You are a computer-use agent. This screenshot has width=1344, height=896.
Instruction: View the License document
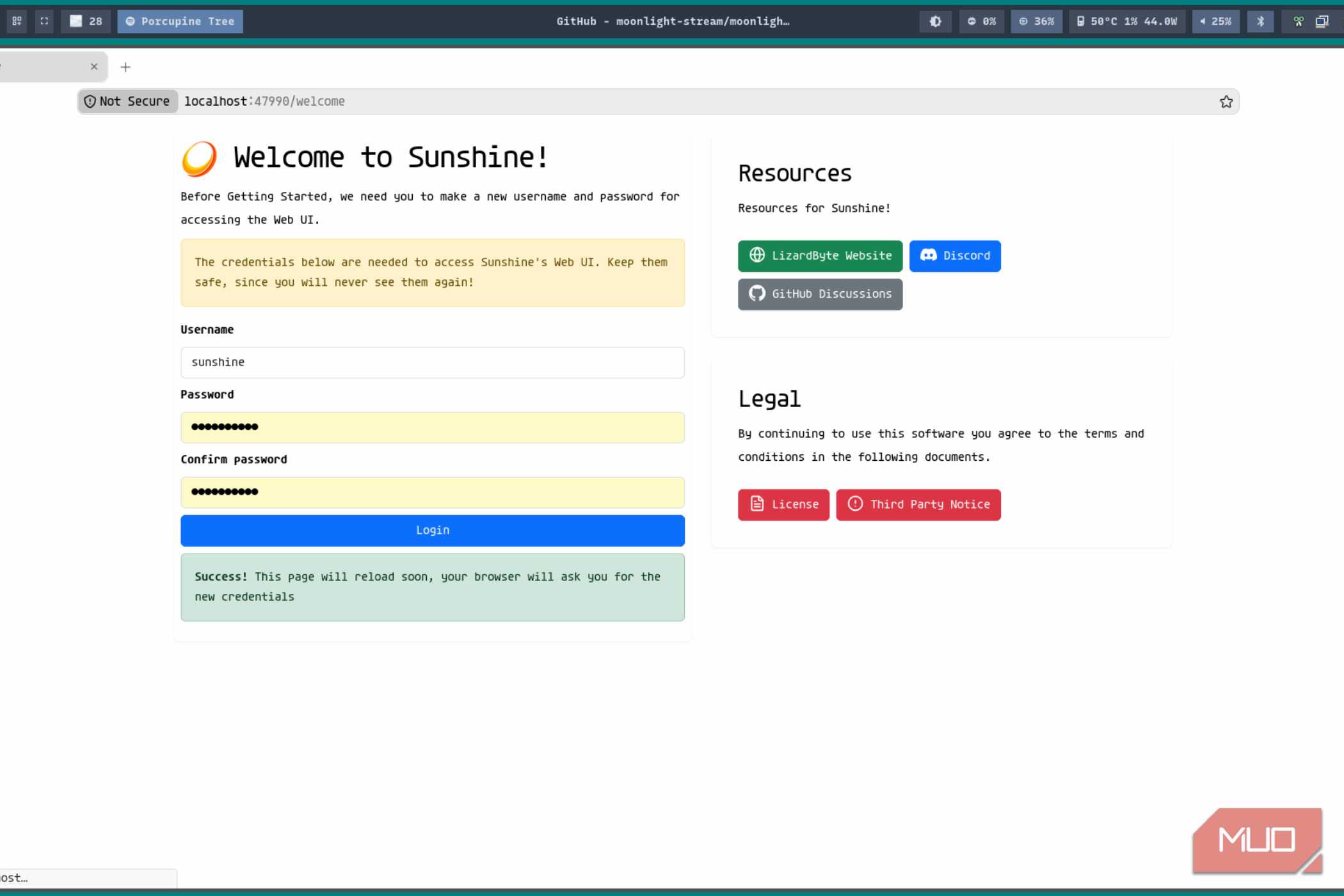[x=783, y=505]
